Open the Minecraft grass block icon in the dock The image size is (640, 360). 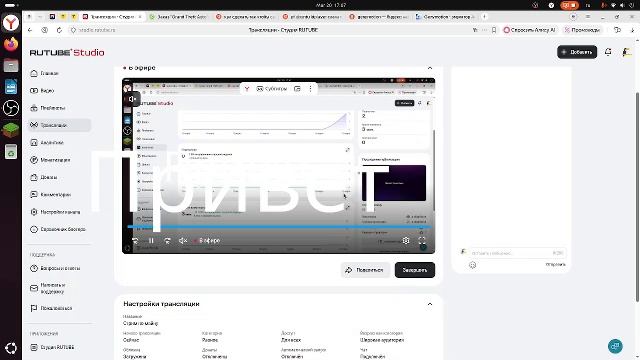pos(11,130)
